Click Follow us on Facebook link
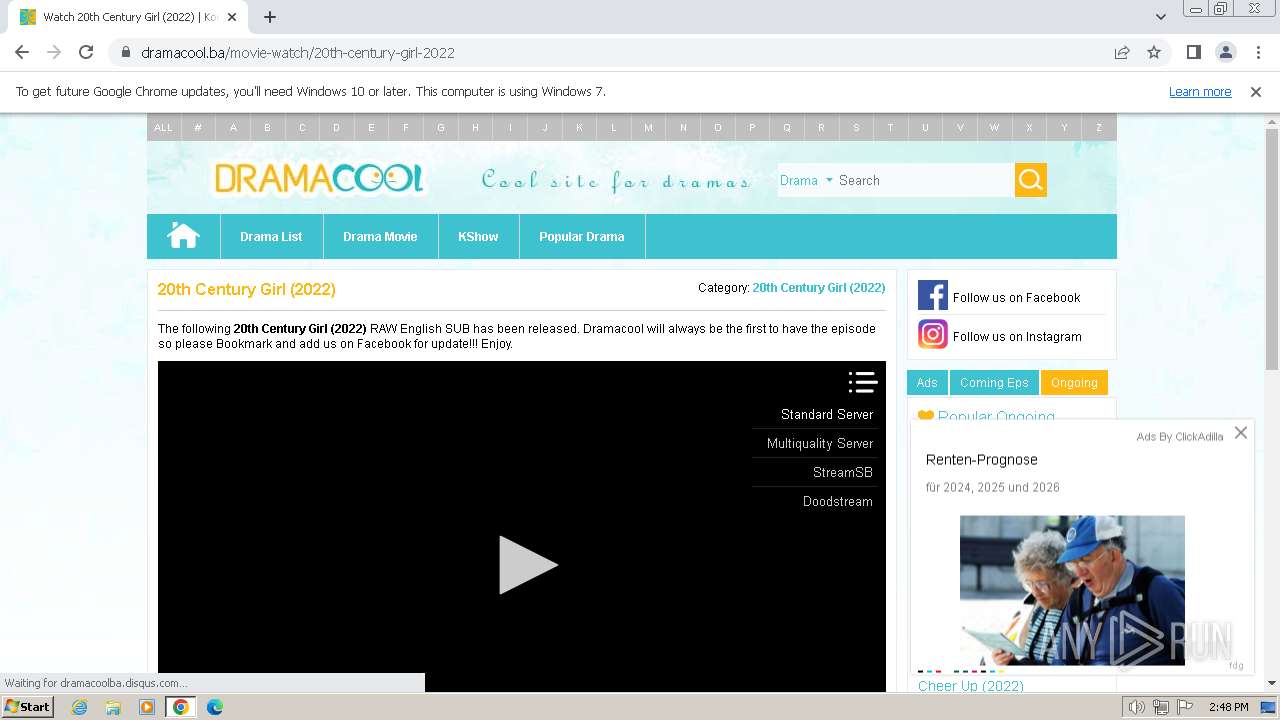 pyautogui.click(x=1016, y=297)
